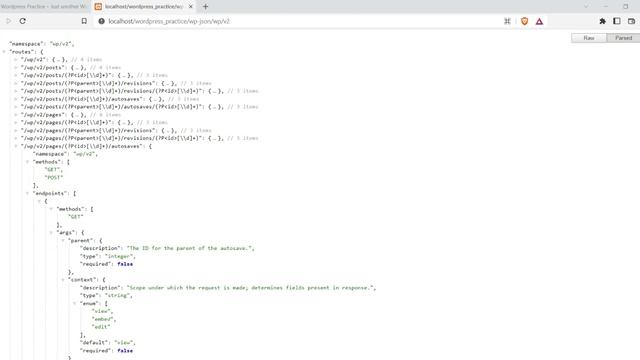
Task: Click the forward navigation arrow
Action: 9,21
